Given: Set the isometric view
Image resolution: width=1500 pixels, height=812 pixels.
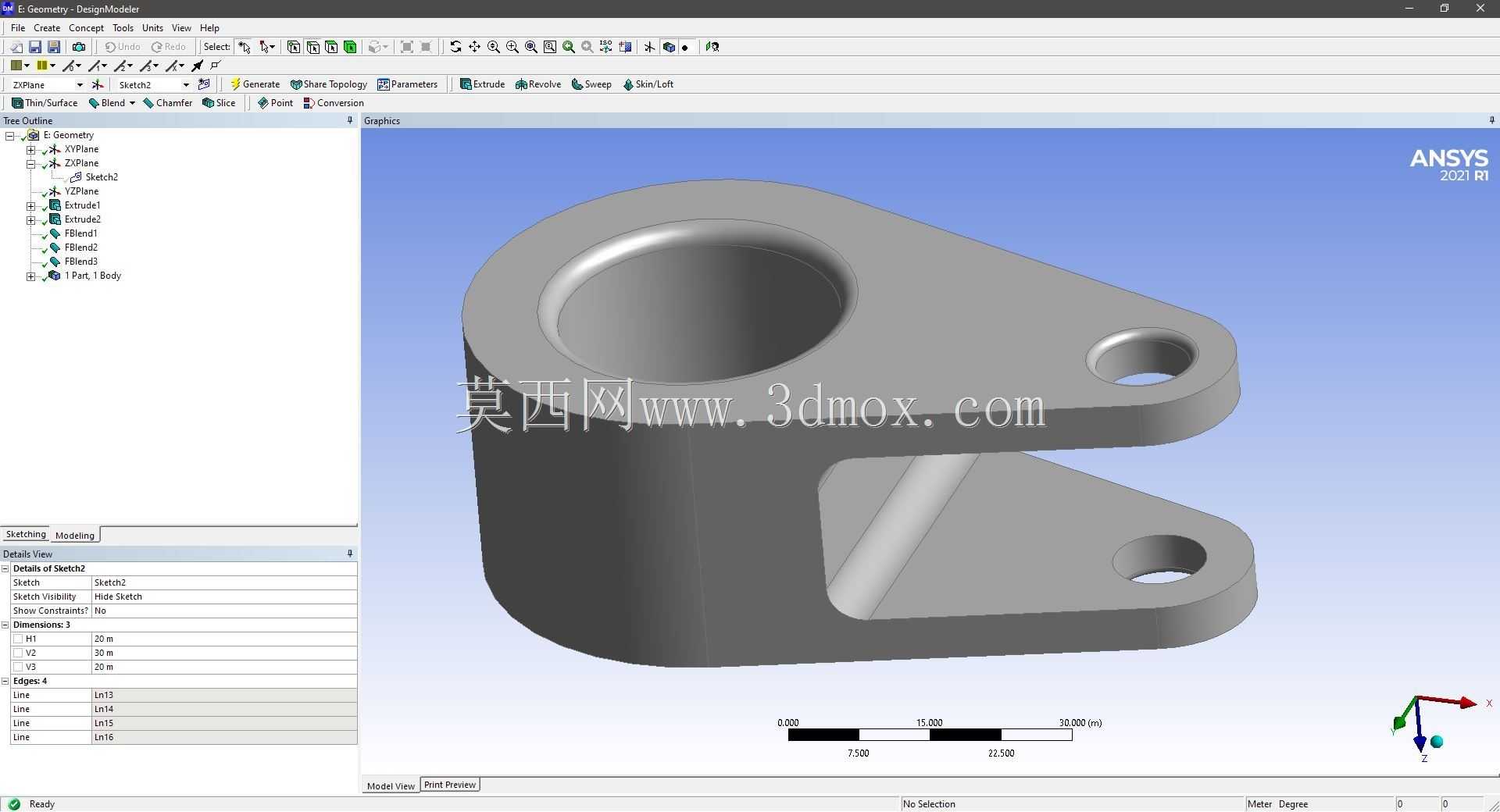Looking at the screenshot, I should [x=606, y=47].
